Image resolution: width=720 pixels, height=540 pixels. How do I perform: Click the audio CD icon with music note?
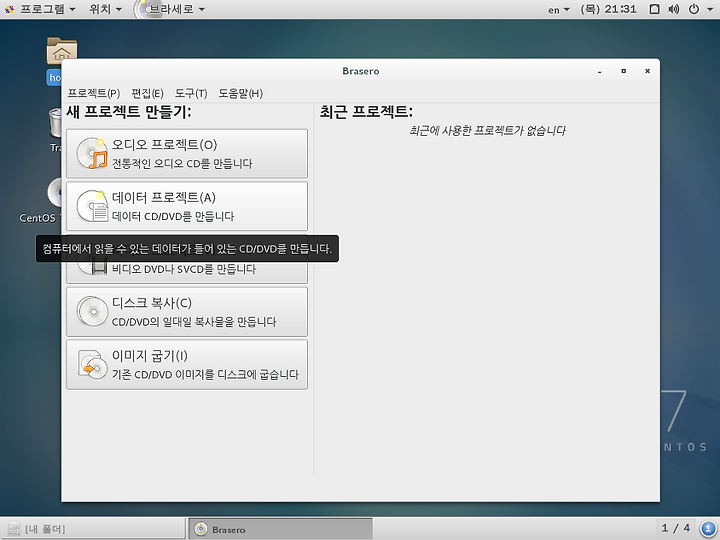pyautogui.click(x=92, y=153)
